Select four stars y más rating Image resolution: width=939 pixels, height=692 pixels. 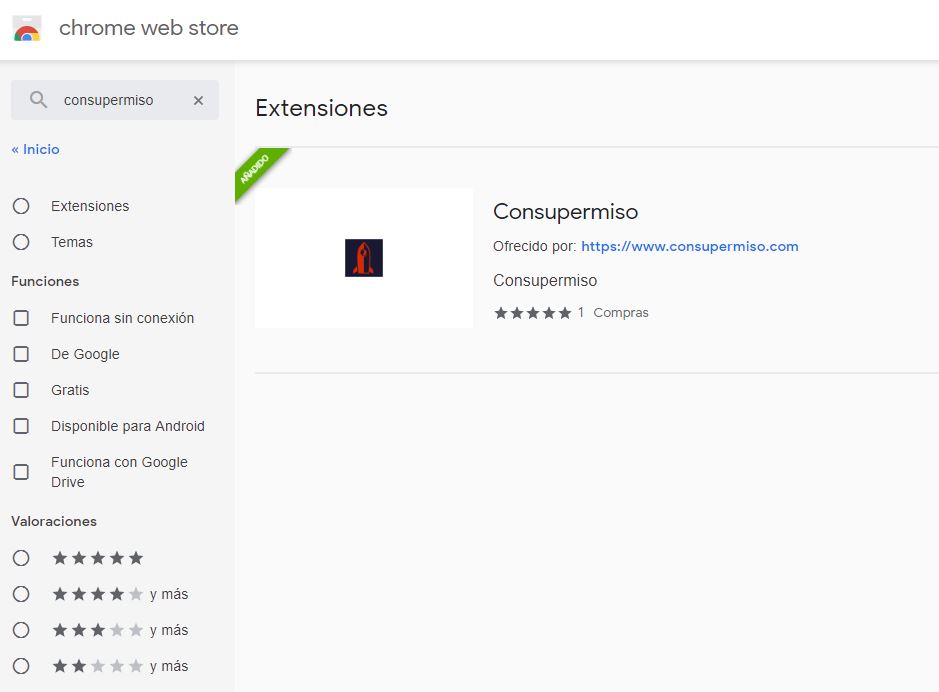pyautogui.click(x=21, y=594)
